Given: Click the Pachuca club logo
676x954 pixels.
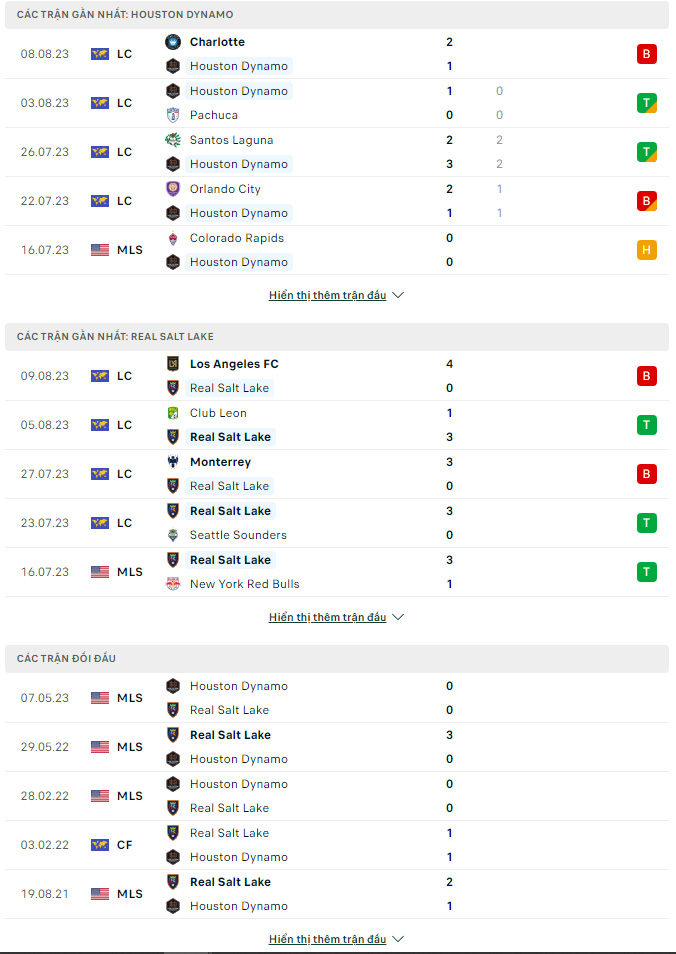Looking at the screenshot, I should (x=173, y=115).
